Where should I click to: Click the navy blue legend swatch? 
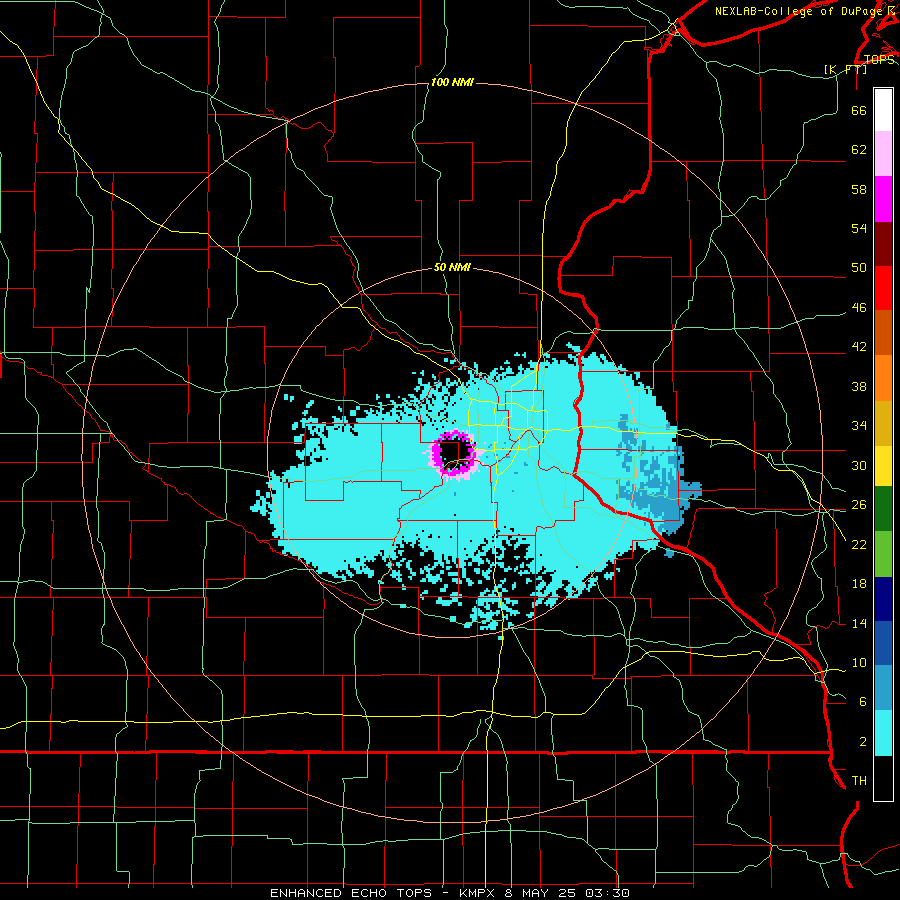(883, 599)
